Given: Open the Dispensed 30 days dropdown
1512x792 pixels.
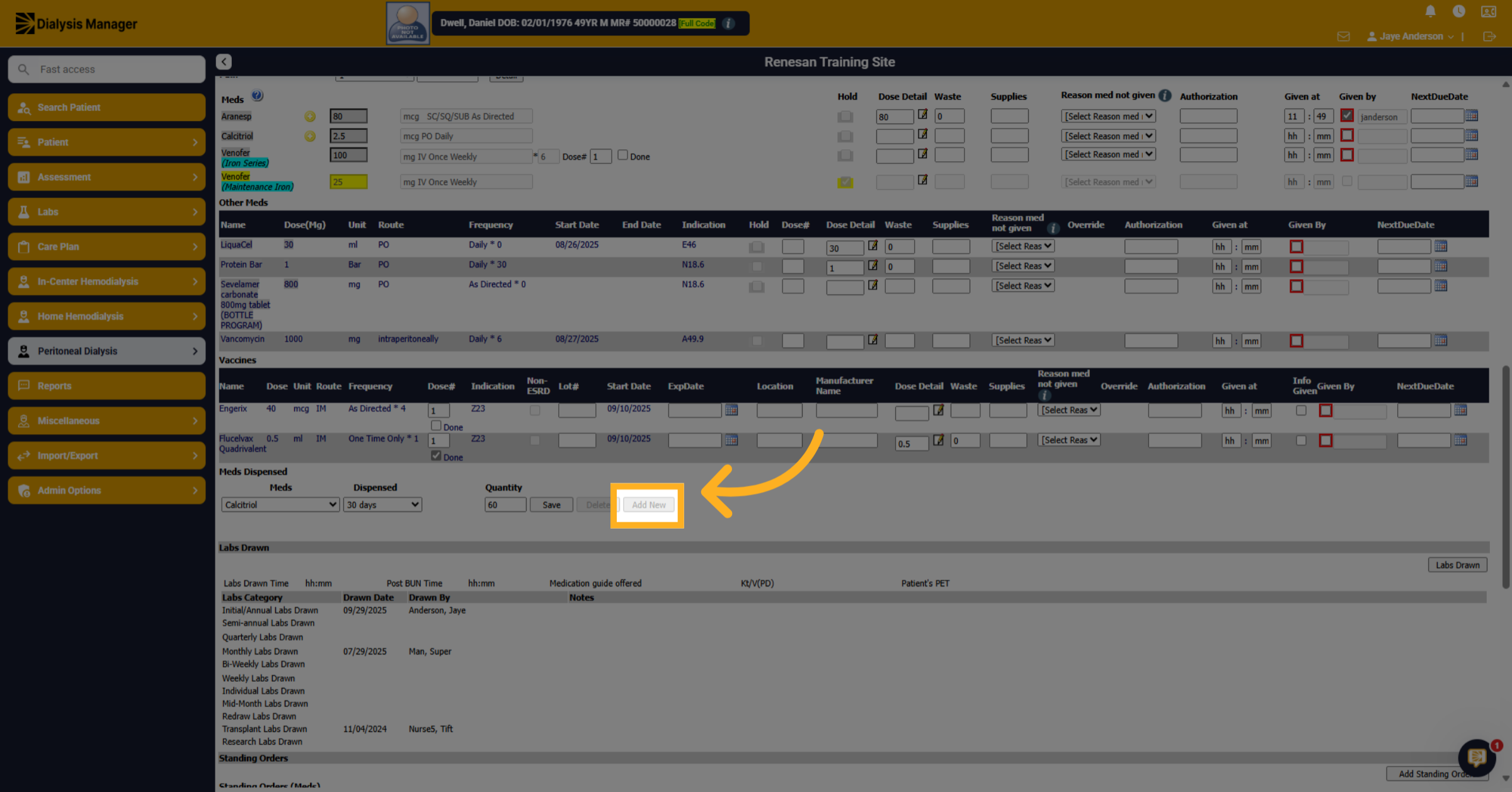Looking at the screenshot, I should pos(382,505).
